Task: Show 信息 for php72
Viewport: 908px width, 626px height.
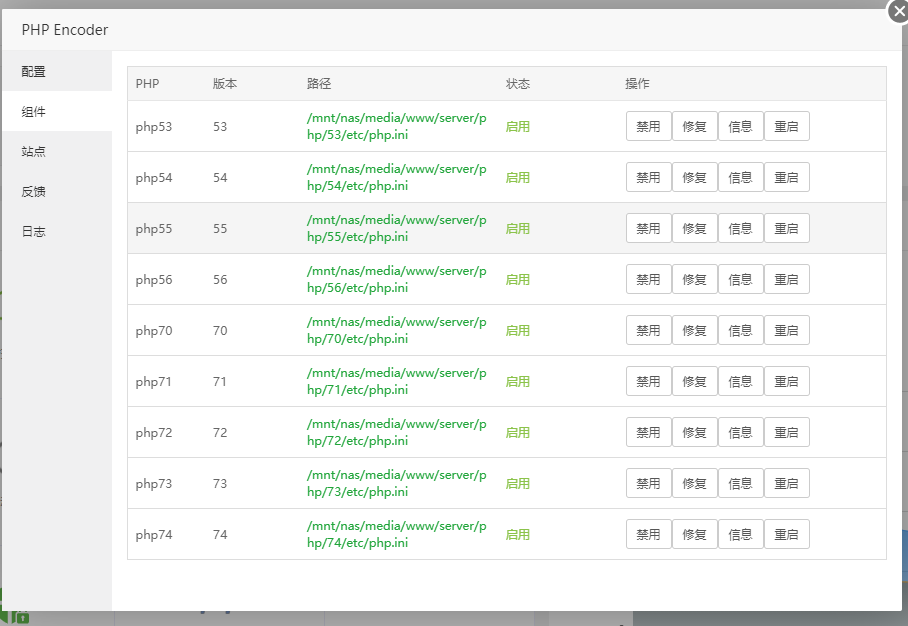Action: [x=740, y=432]
